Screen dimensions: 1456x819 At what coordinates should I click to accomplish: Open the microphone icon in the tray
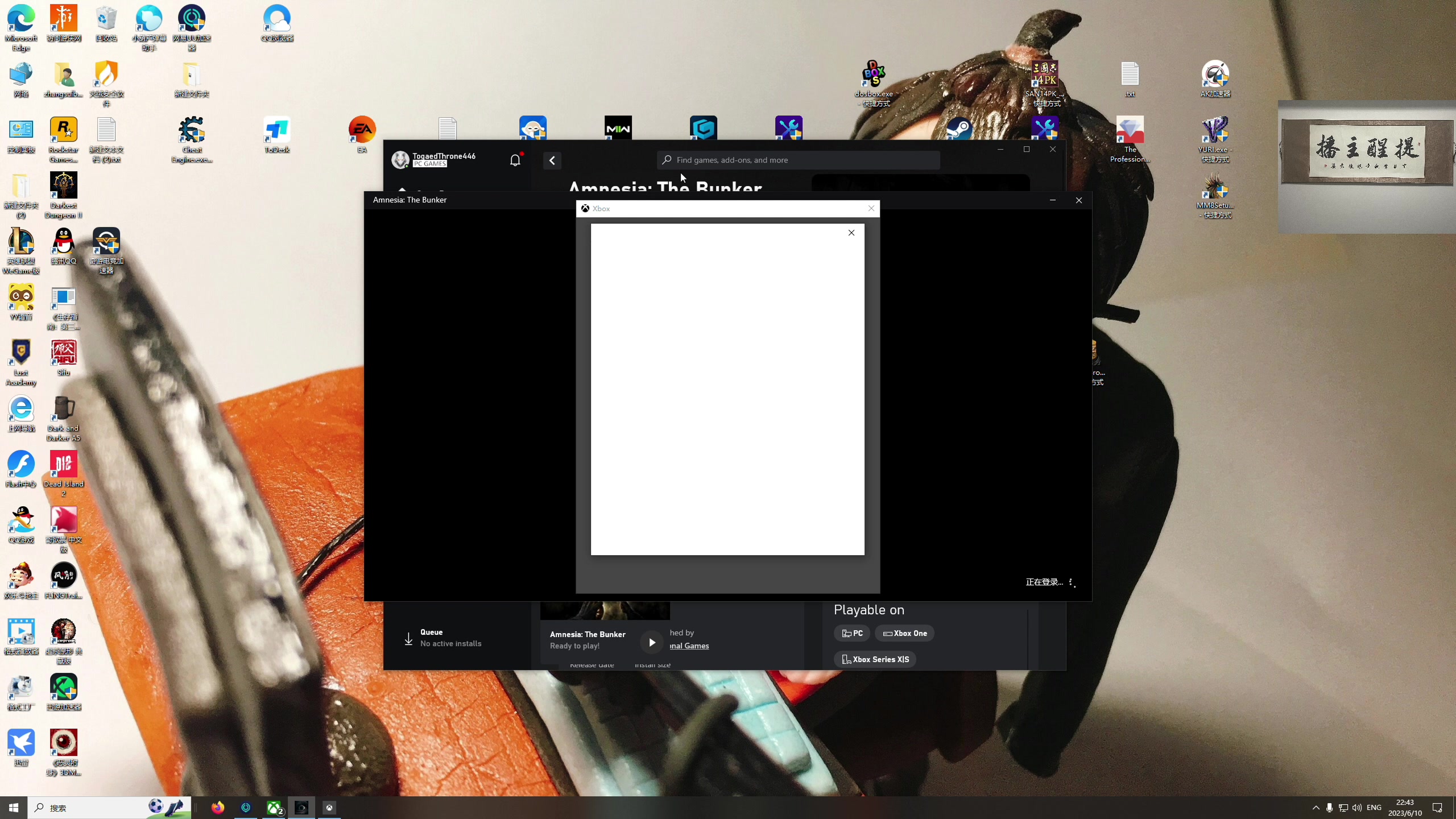tap(1330, 808)
